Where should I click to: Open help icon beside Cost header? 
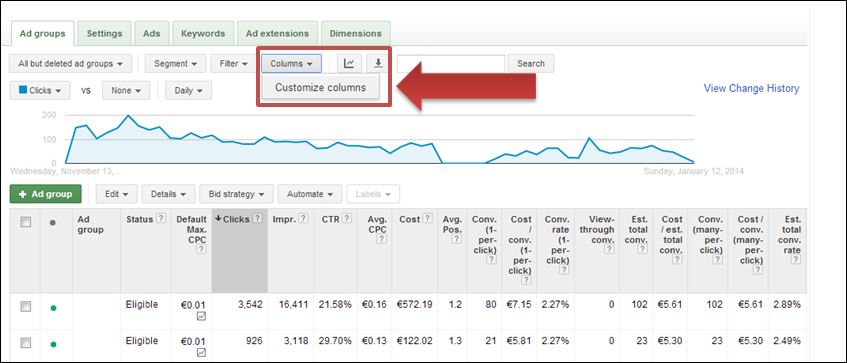coord(427,219)
